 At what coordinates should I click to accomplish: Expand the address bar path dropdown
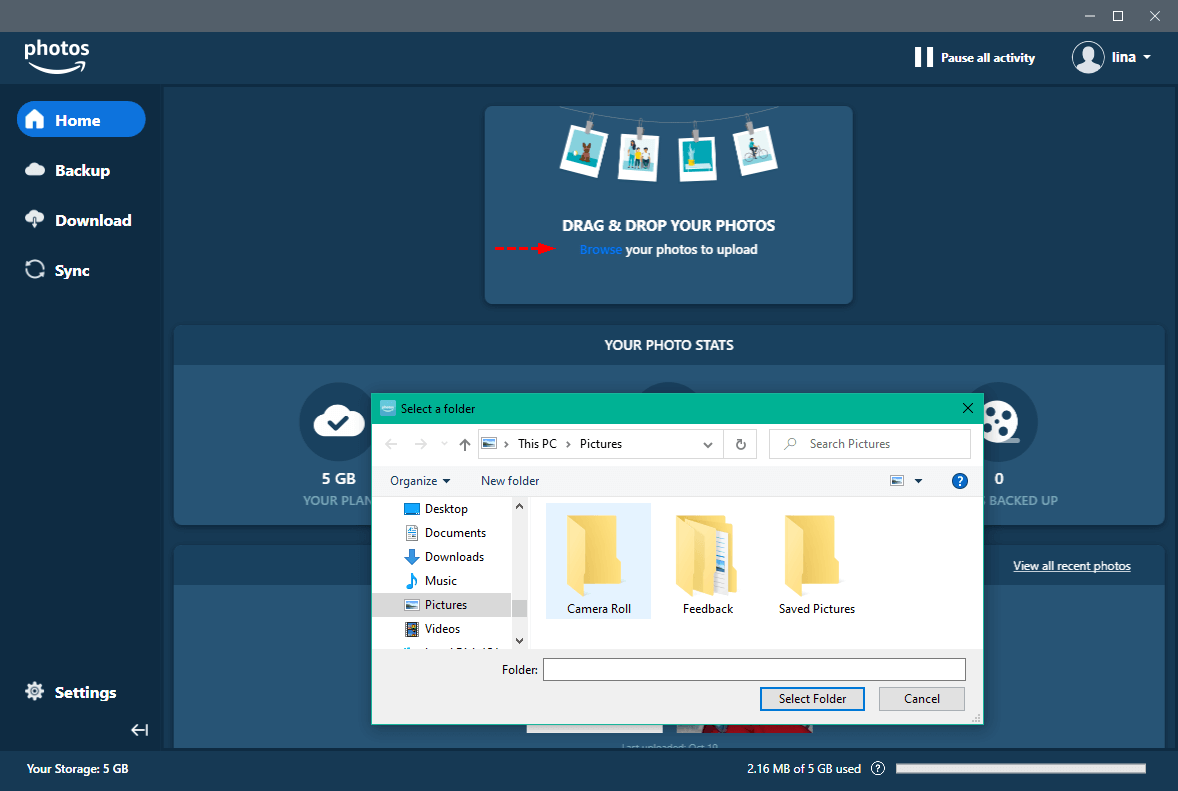coord(708,444)
